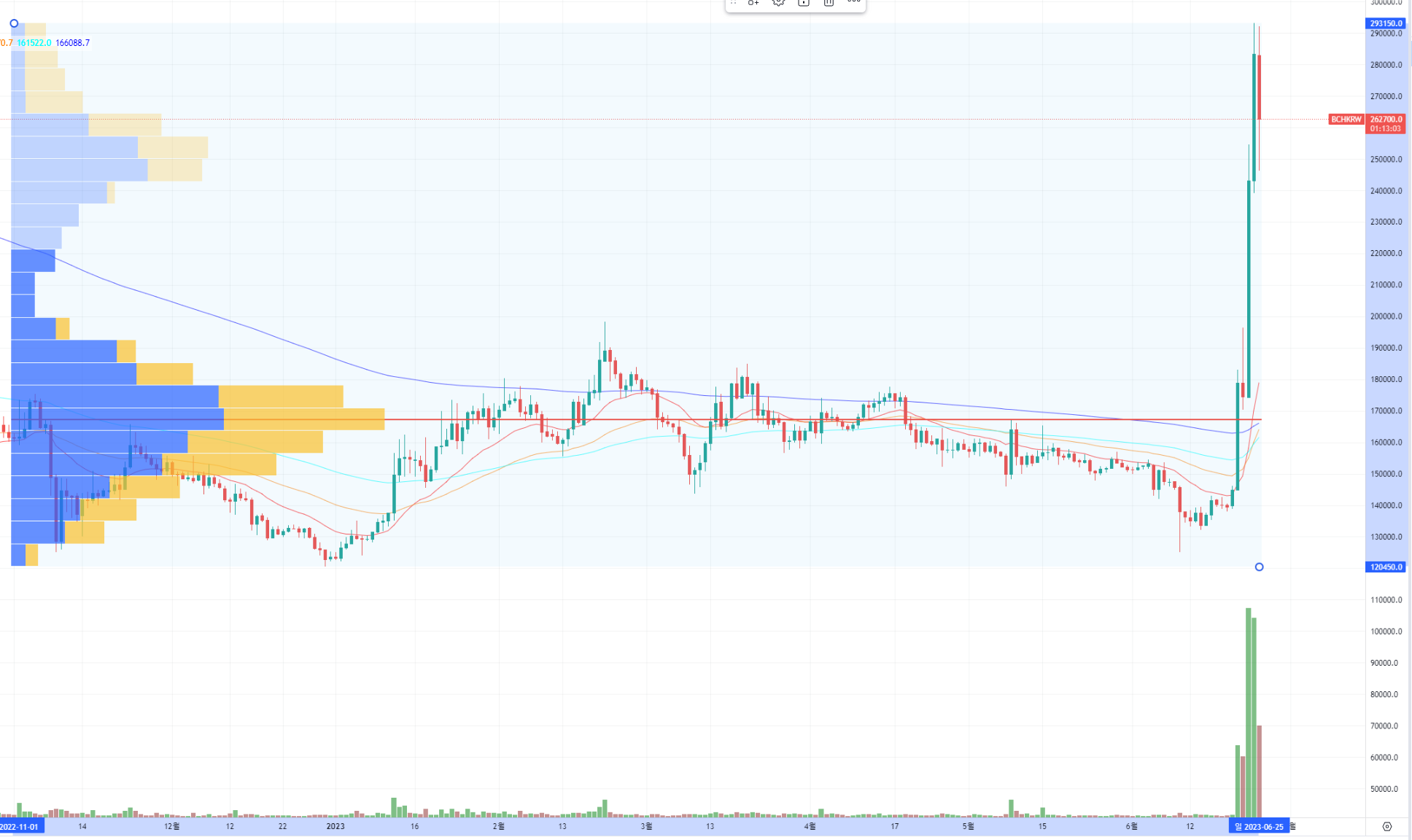Click the 170000.0 price axis label

(1386, 411)
